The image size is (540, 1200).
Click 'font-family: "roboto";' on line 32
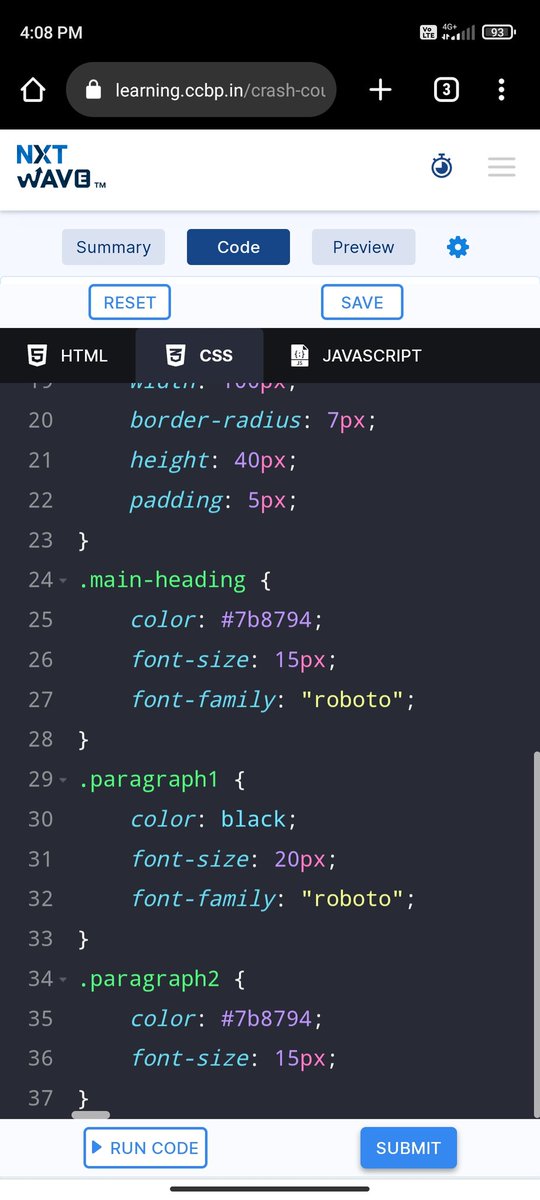click(272, 899)
